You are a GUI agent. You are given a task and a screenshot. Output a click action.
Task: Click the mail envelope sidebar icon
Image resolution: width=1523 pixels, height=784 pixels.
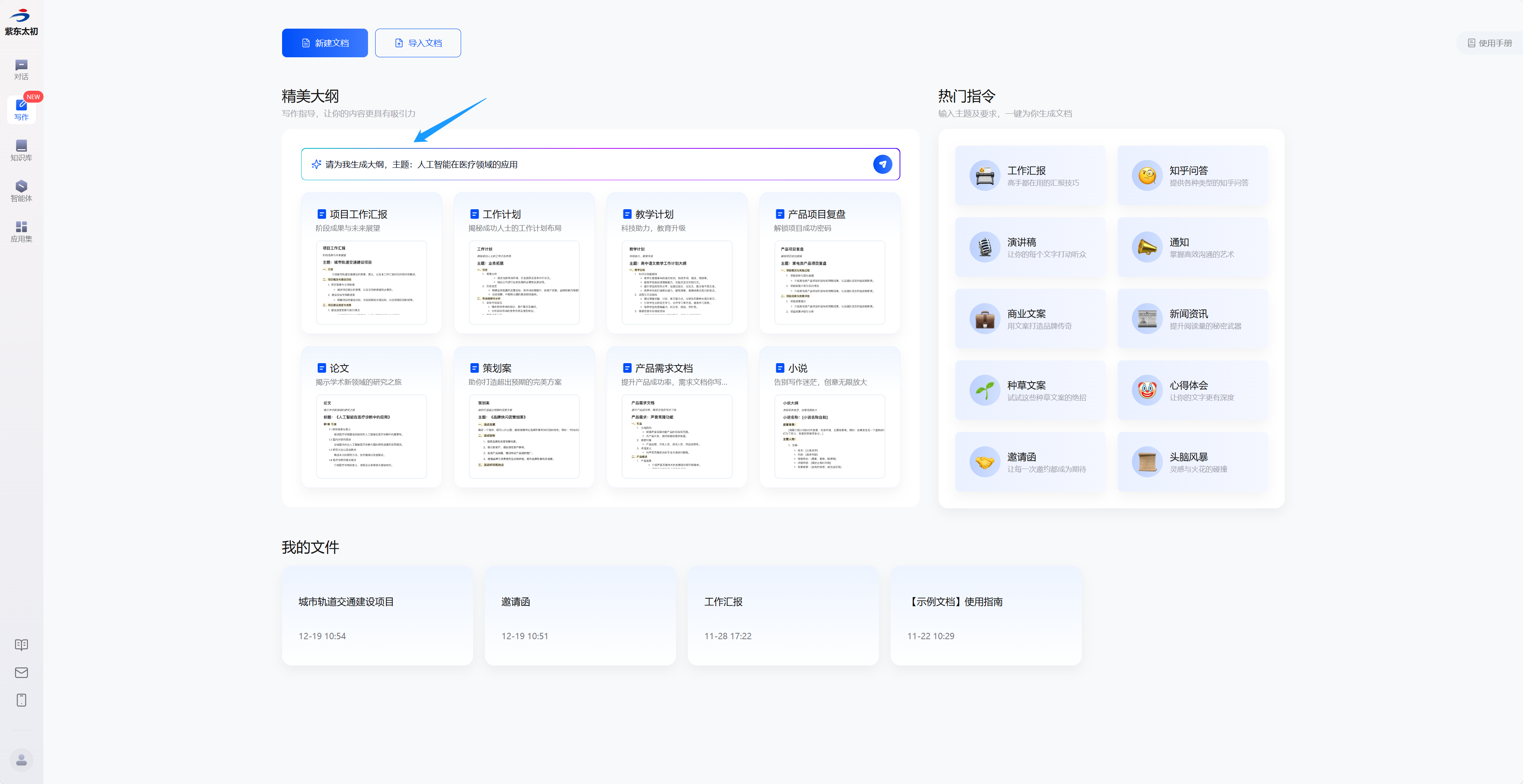(21, 672)
